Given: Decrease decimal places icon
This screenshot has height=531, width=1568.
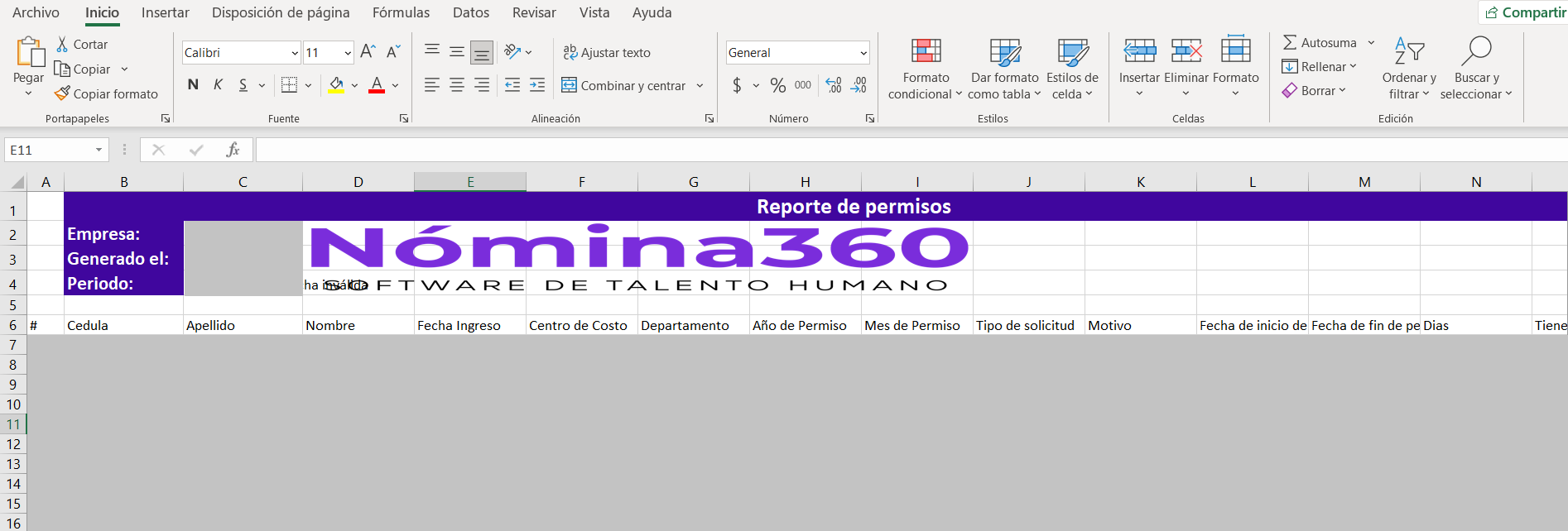Looking at the screenshot, I should [x=859, y=85].
